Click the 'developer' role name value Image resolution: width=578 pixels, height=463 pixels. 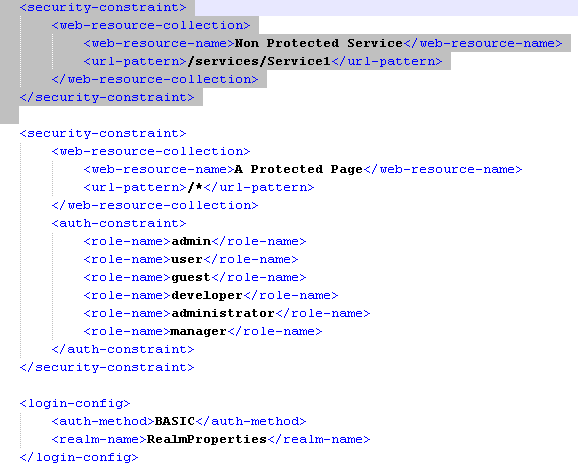[207, 295]
